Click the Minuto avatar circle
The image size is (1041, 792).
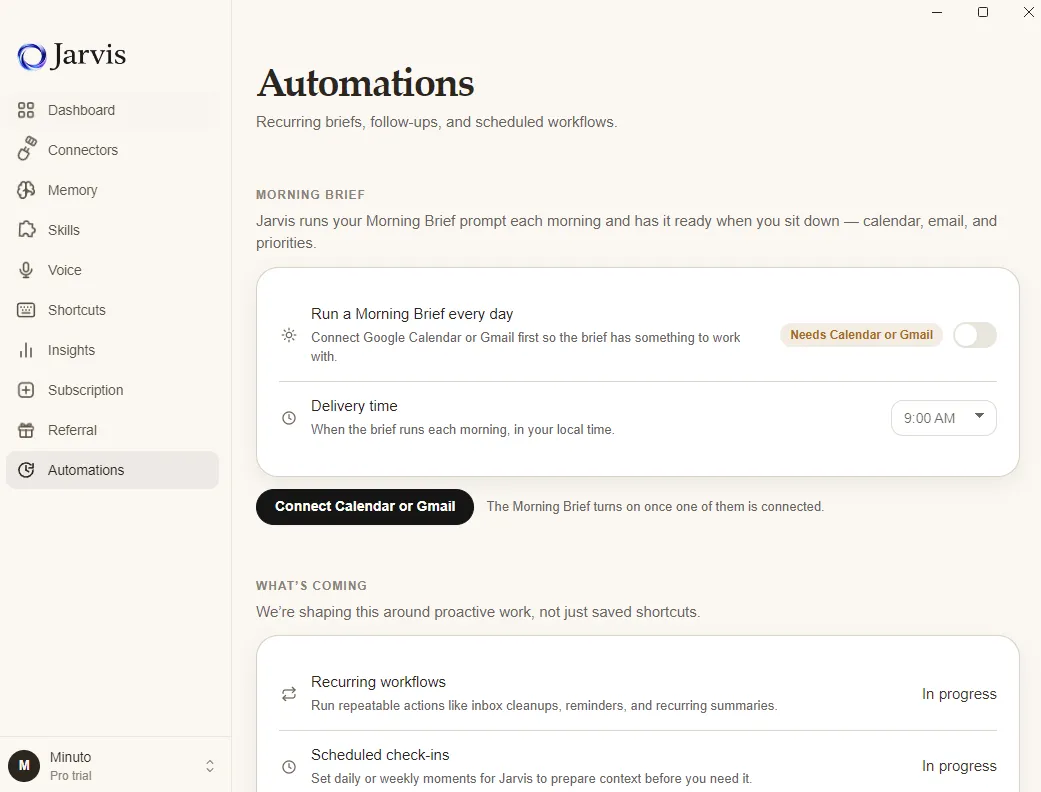tap(24, 765)
